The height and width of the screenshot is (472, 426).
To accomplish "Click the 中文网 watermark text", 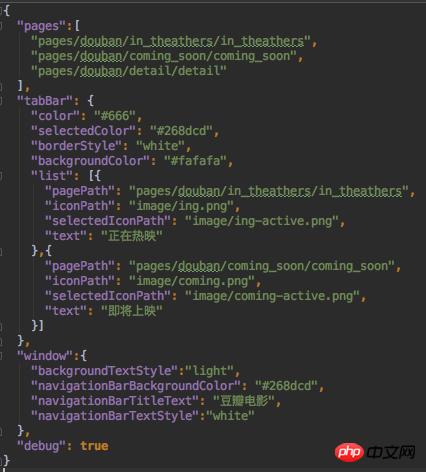I will click(391, 452).
